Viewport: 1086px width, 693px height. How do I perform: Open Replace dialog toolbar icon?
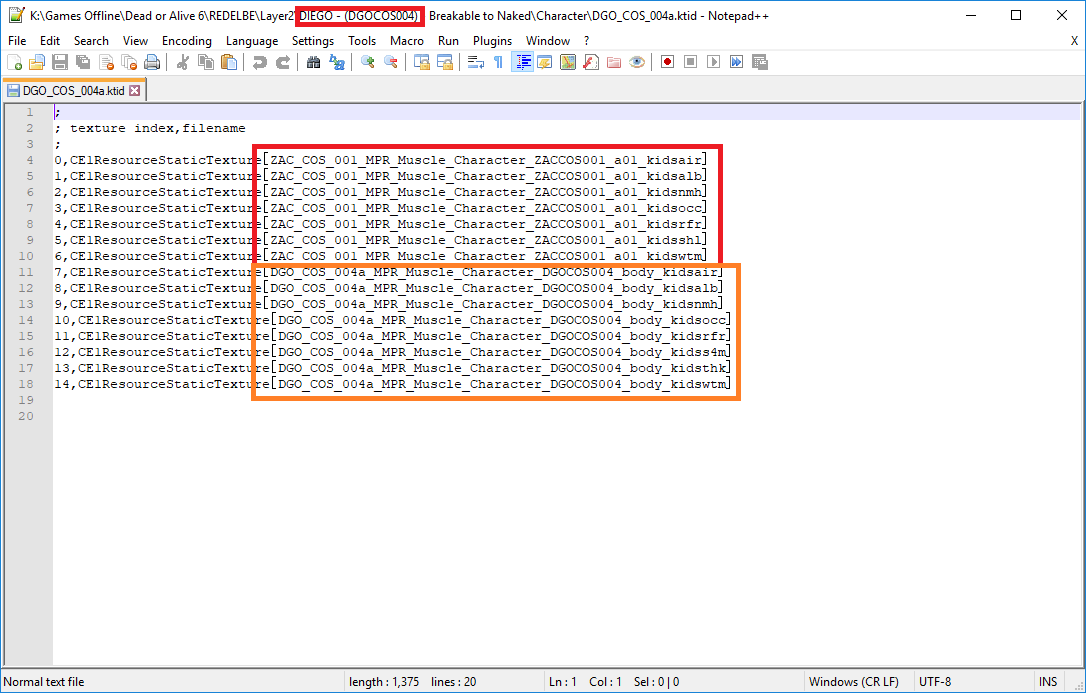click(x=337, y=62)
